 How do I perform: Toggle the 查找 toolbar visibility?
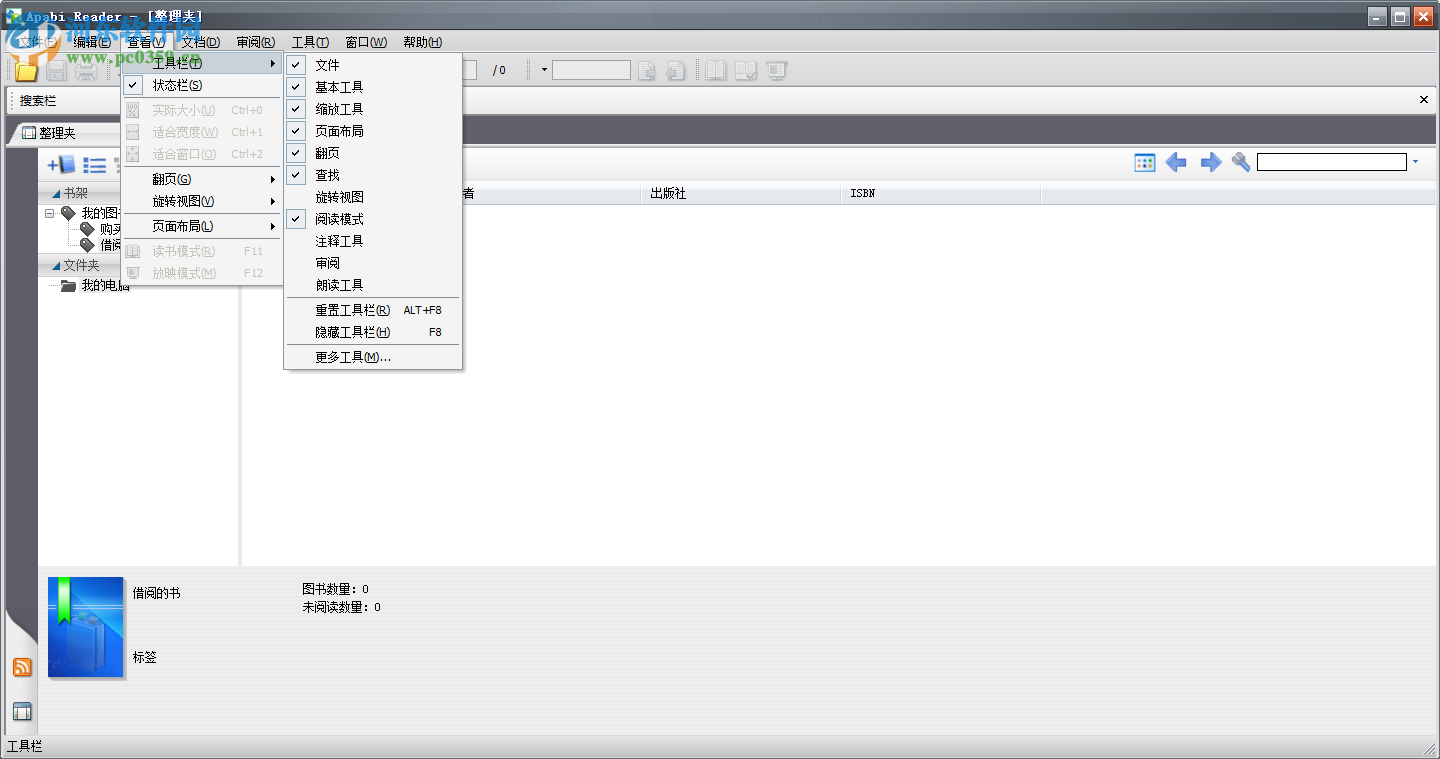tap(328, 175)
